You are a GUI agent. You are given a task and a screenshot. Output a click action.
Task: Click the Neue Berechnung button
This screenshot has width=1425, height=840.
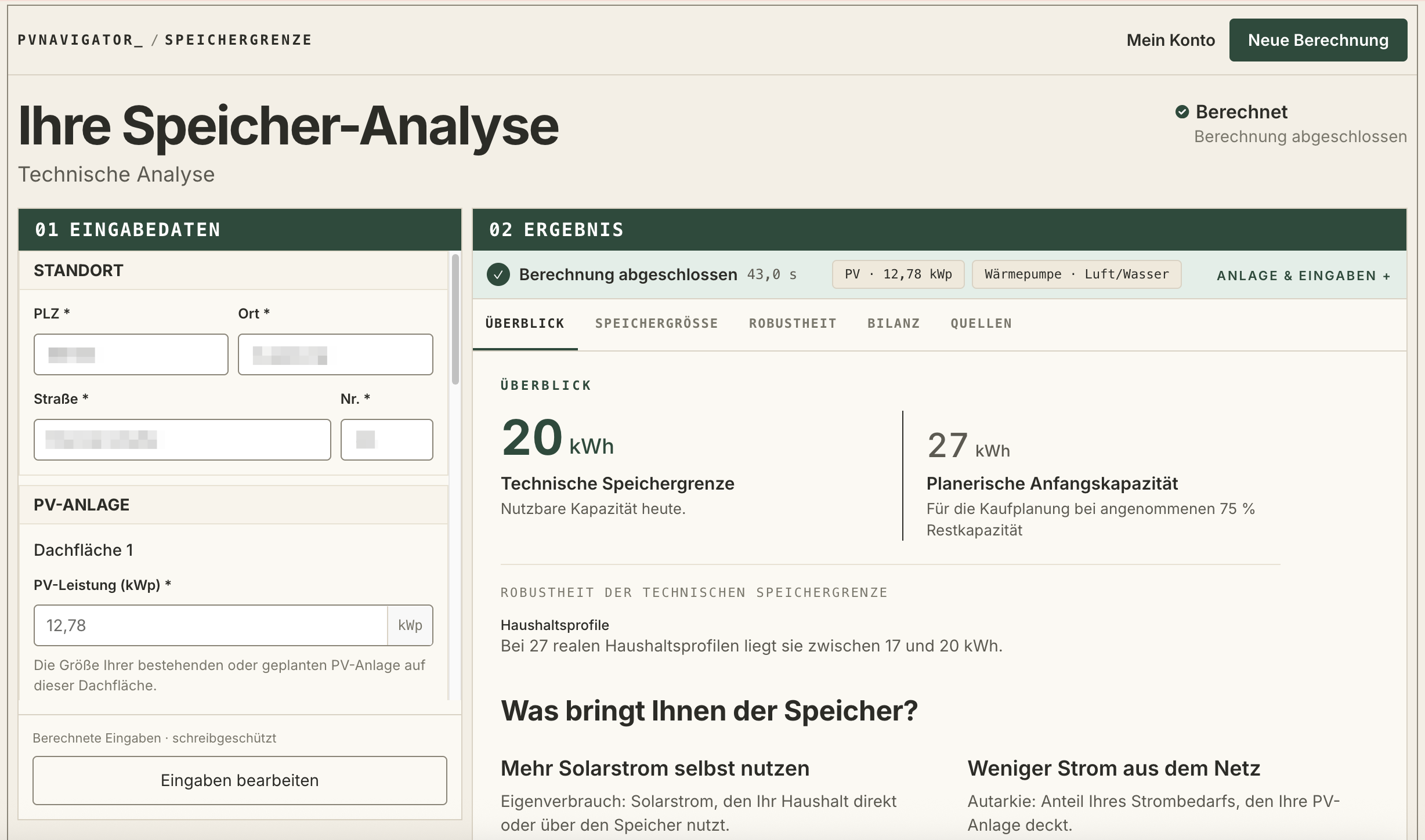point(1318,40)
